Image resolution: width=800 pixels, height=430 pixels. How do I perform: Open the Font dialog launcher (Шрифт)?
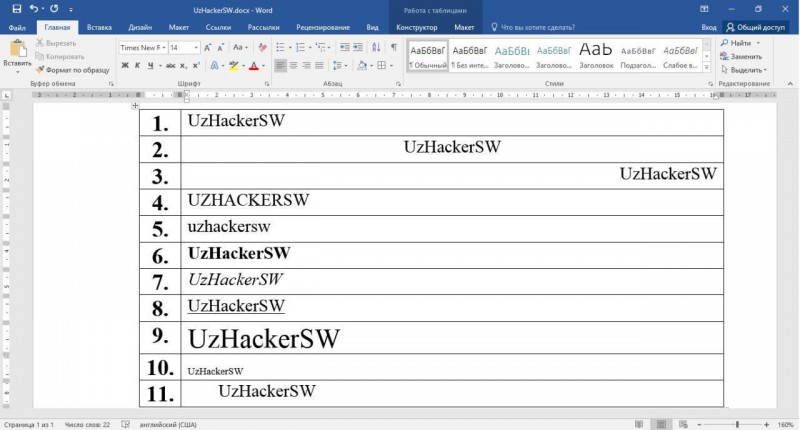click(x=266, y=84)
